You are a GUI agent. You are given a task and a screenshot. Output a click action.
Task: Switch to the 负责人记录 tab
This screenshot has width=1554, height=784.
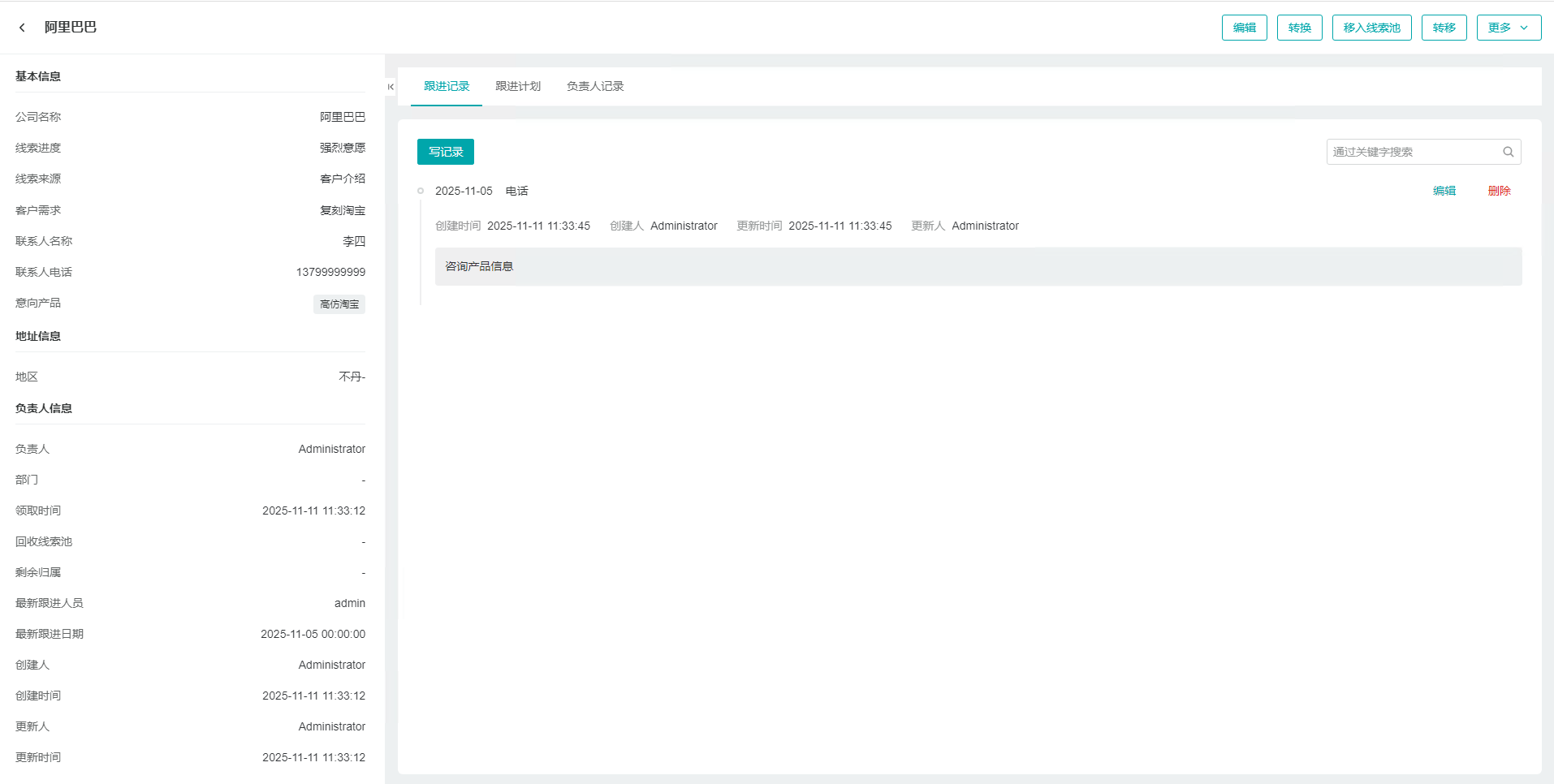595,86
